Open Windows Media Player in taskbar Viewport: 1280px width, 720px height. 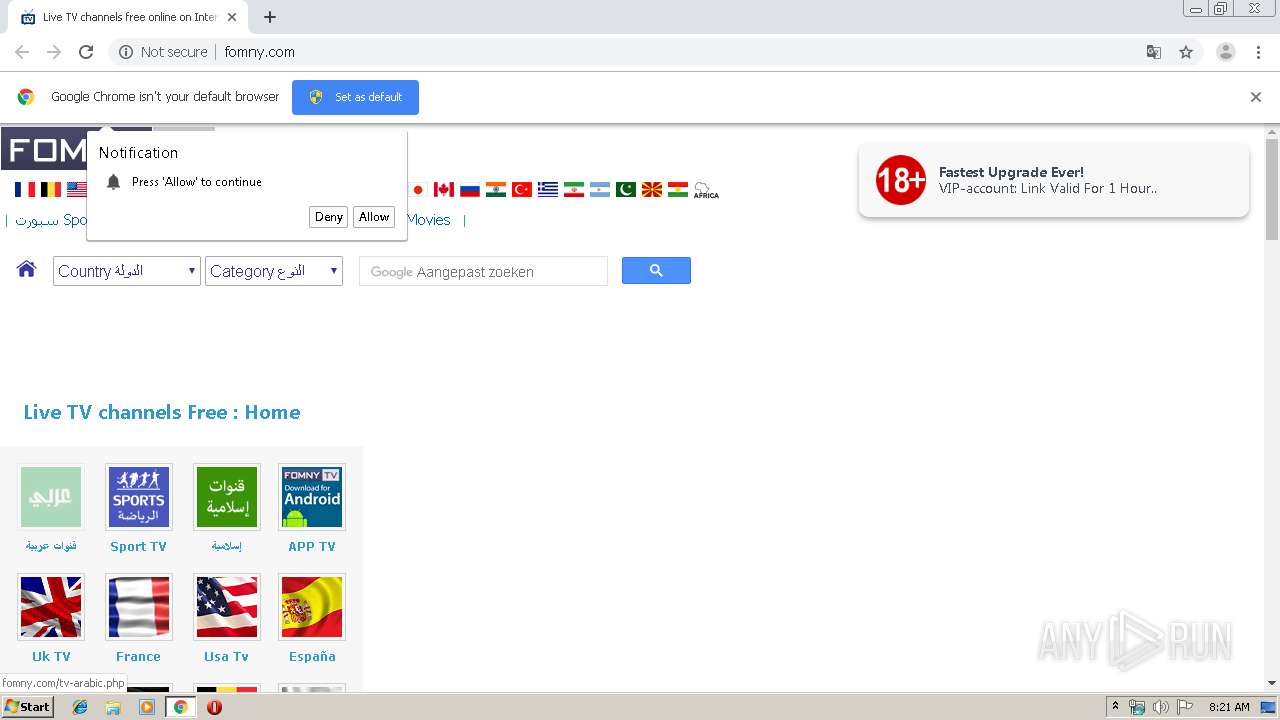click(147, 707)
